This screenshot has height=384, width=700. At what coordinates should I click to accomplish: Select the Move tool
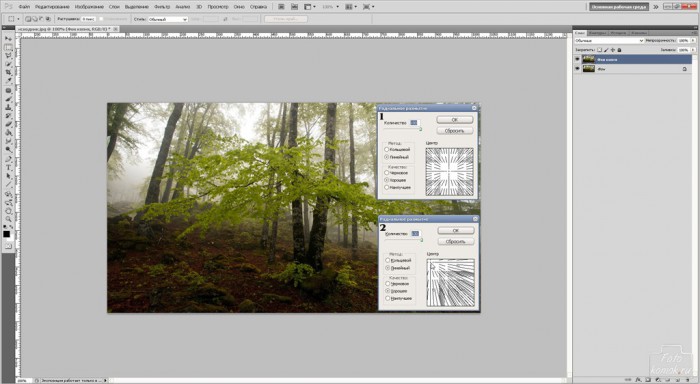9,38
